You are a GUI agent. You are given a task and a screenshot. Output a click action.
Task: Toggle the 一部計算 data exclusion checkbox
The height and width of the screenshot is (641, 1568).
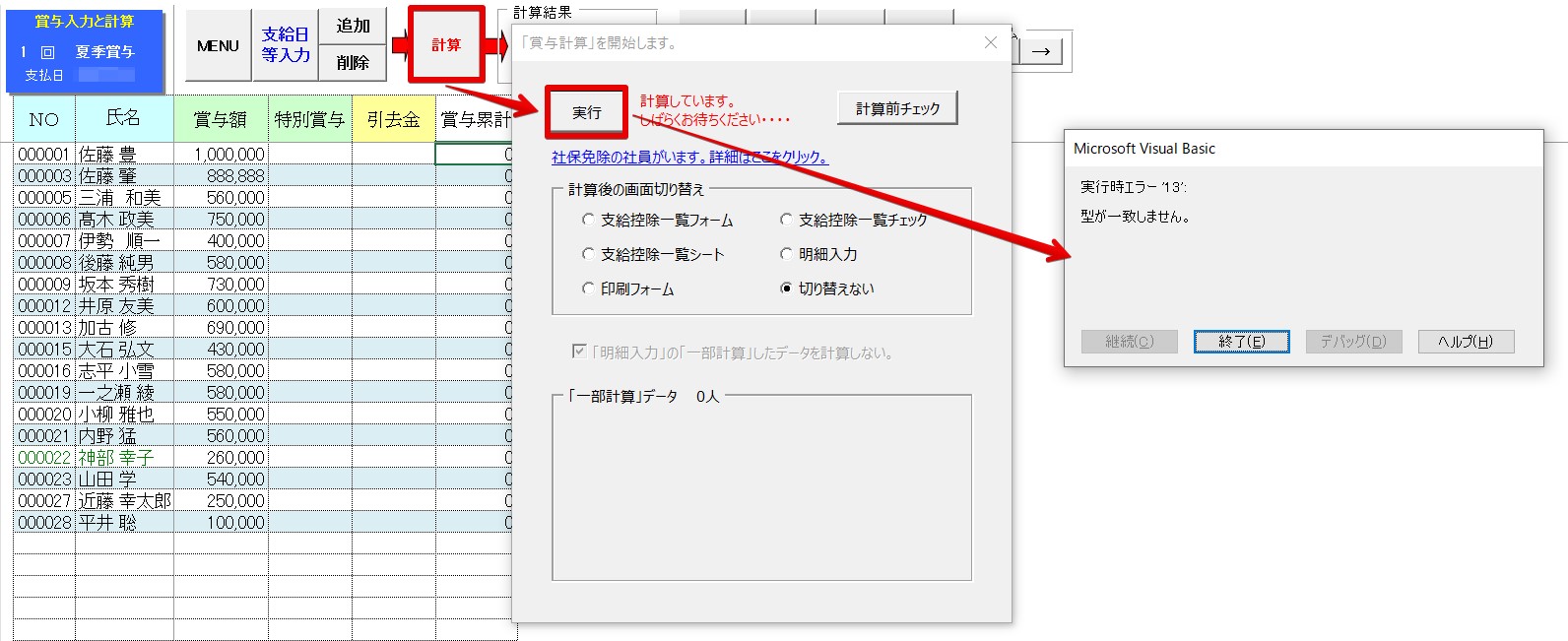coord(579,352)
